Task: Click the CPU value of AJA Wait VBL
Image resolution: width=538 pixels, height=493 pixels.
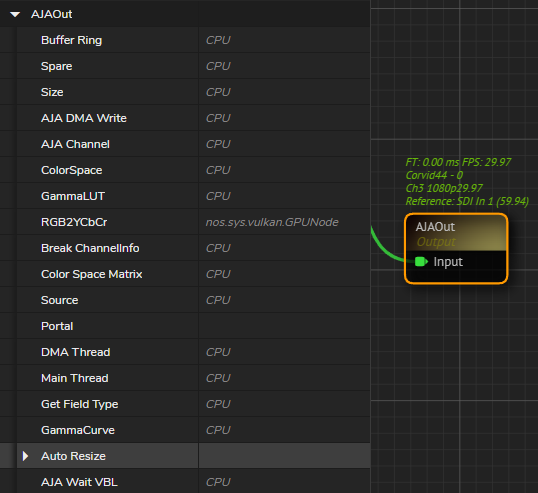Action: [x=218, y=482]
